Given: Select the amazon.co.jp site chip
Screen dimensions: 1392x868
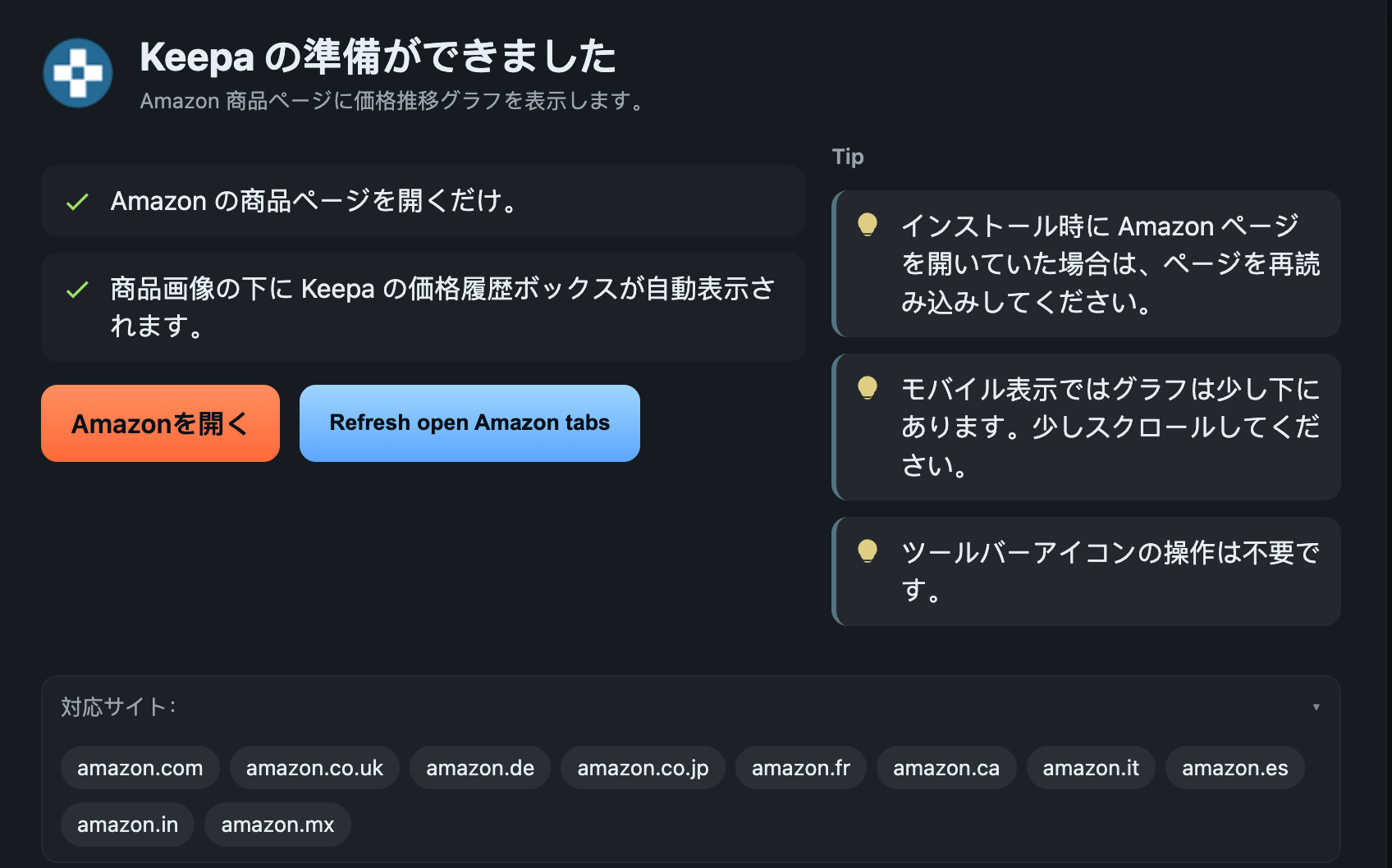Looking at the screenshot, I should (643, 768).
